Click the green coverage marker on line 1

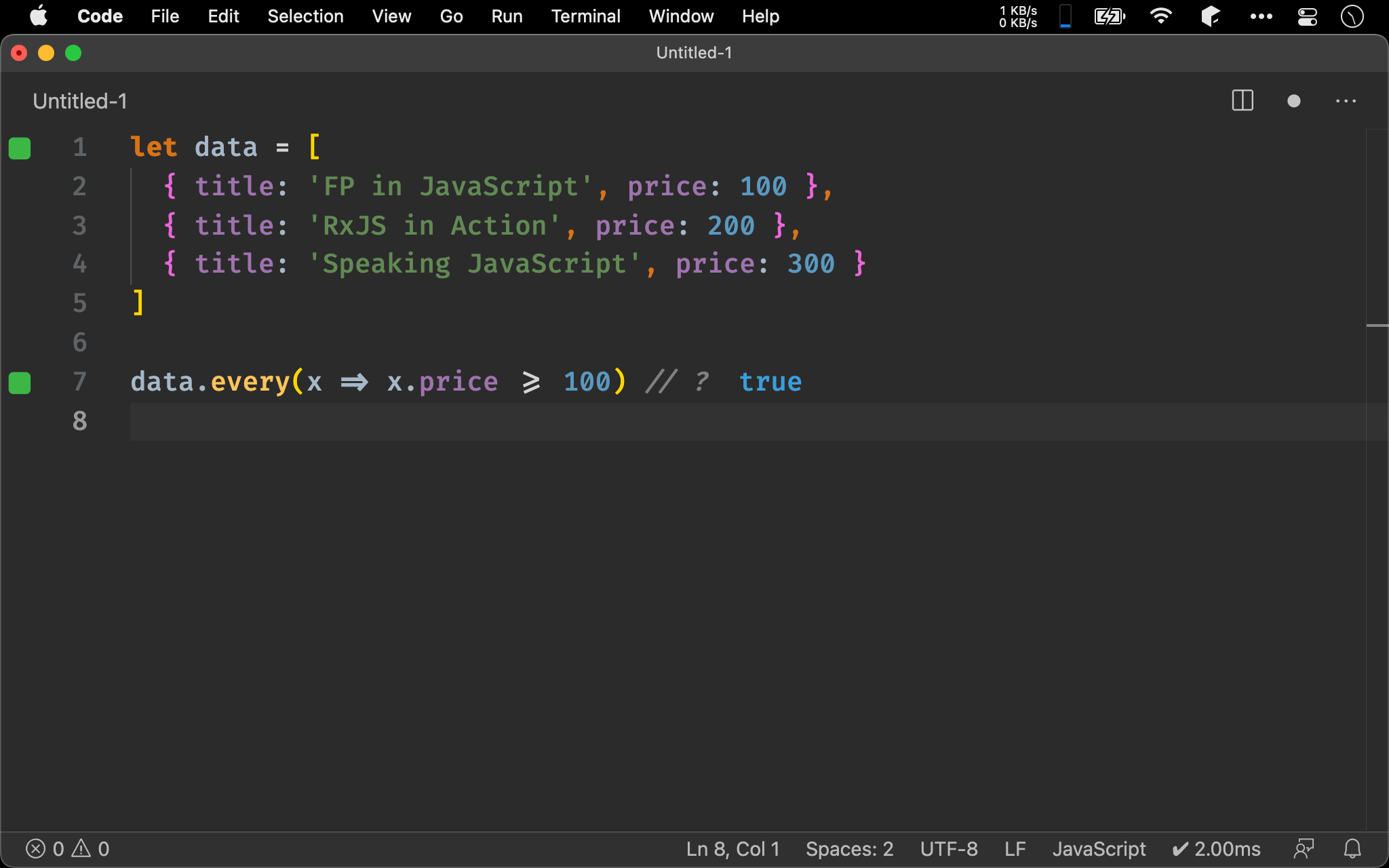coord(20,148)
